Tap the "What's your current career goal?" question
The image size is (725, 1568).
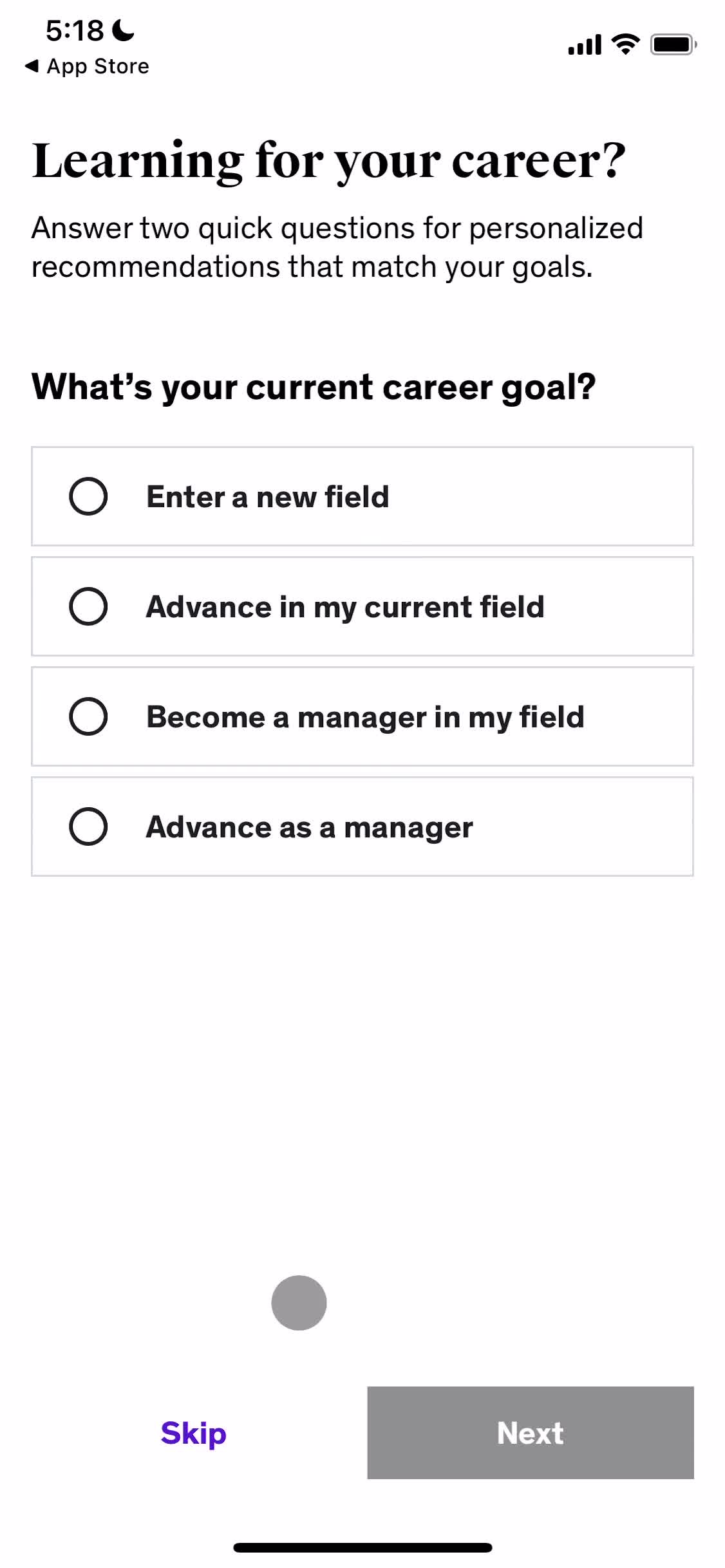314,387
